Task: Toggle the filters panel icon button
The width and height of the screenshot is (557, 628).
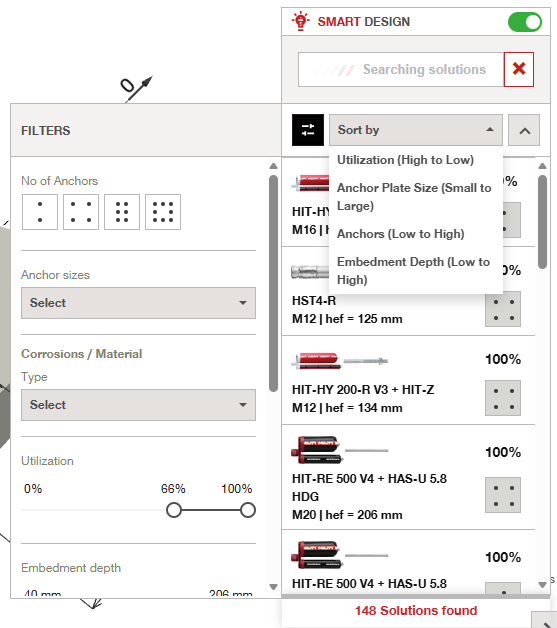Action: [308, 130]
